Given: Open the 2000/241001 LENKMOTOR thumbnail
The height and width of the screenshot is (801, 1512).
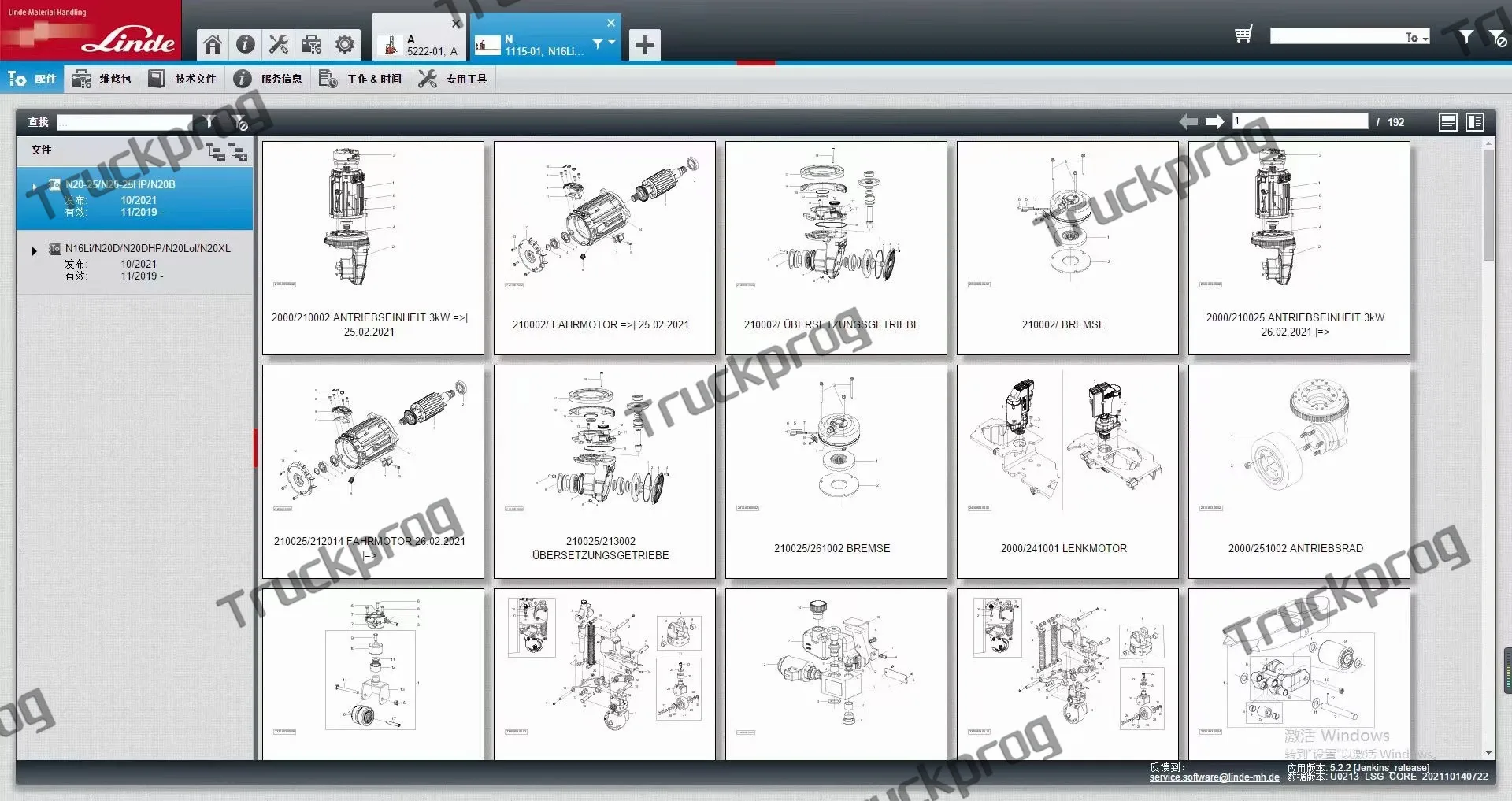Looking at the screenshot, I should [x=1067, y=471].
